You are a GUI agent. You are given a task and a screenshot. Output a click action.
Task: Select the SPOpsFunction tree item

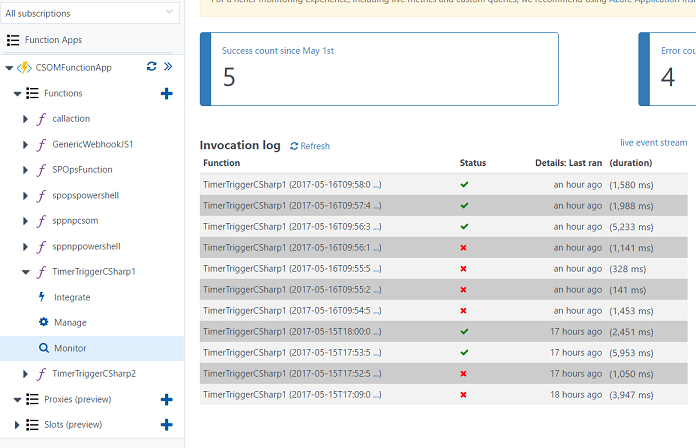[x=82, y=169]
